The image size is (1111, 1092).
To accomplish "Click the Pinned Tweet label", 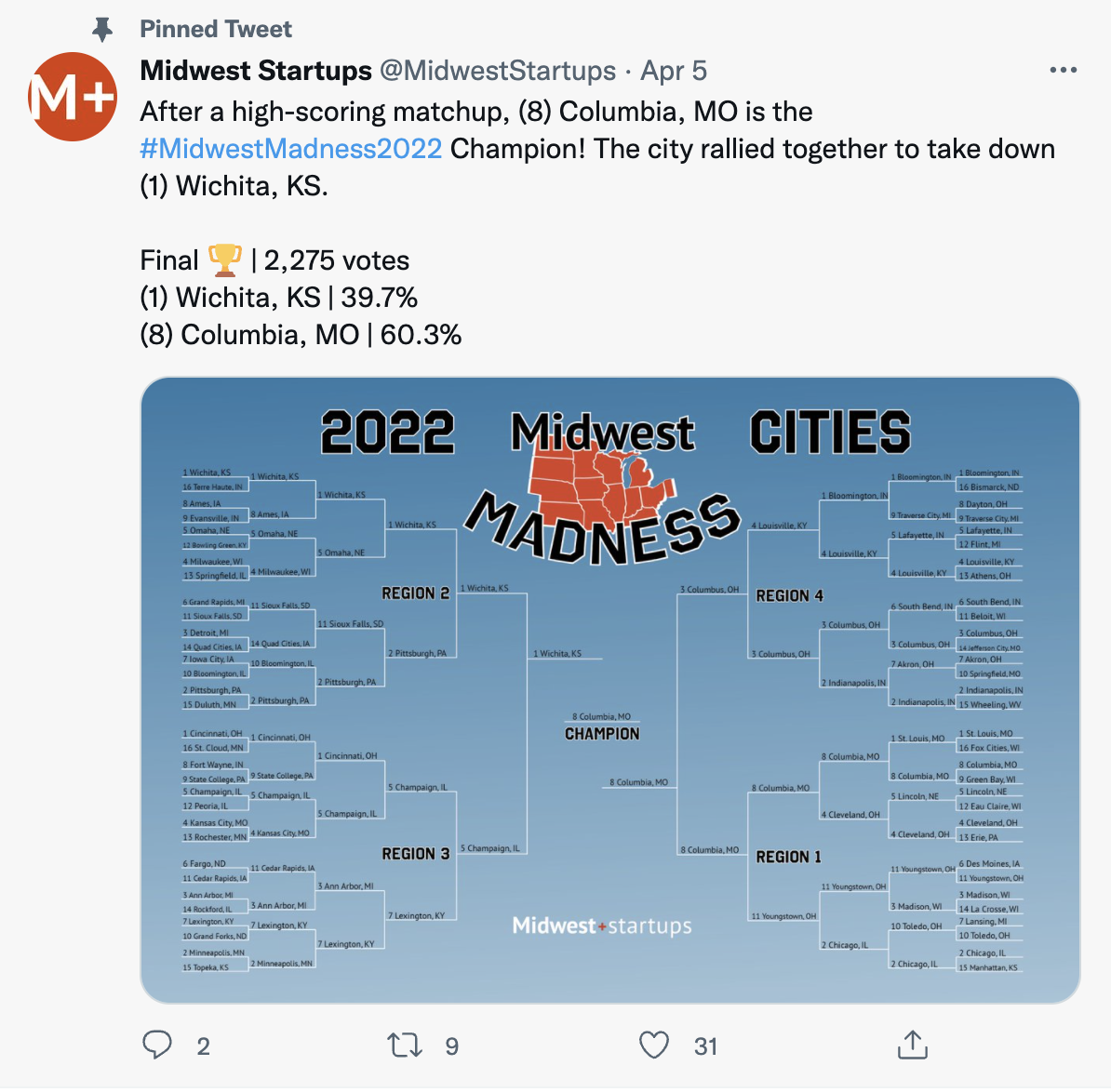I will click(216, 28).
